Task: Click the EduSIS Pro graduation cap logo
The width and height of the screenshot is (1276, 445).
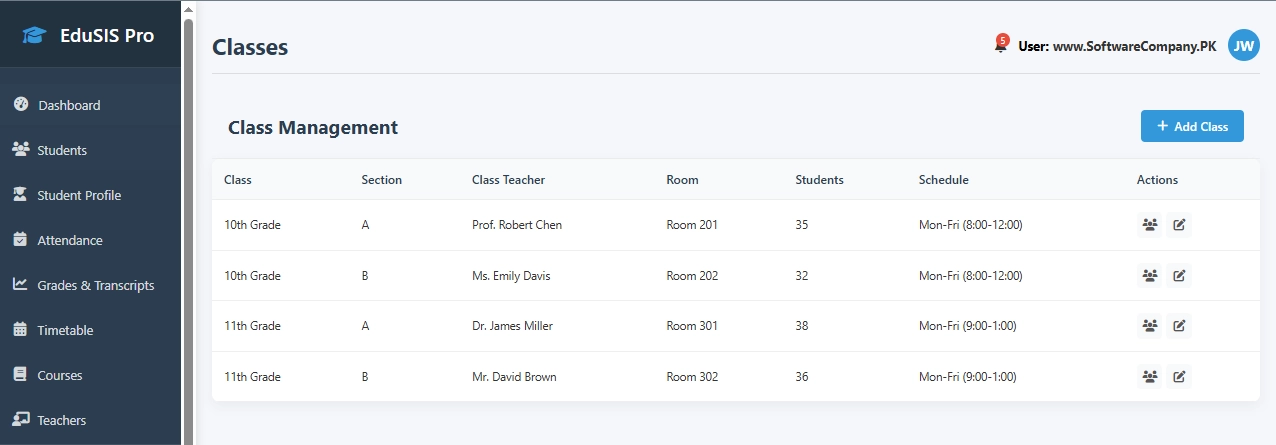Action: pyautogui.click(x=35, y=35)
